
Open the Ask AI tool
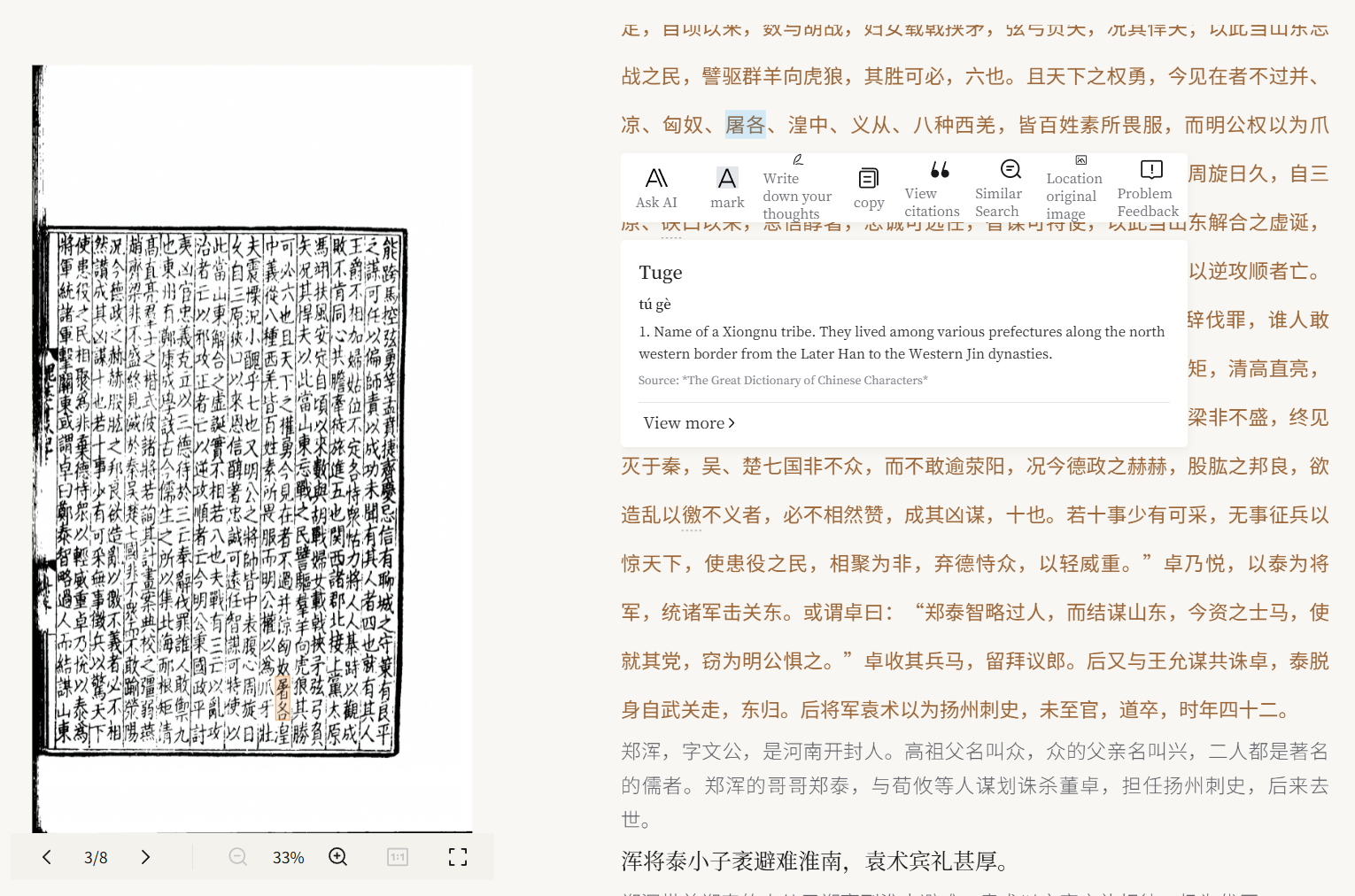point(656,189)
